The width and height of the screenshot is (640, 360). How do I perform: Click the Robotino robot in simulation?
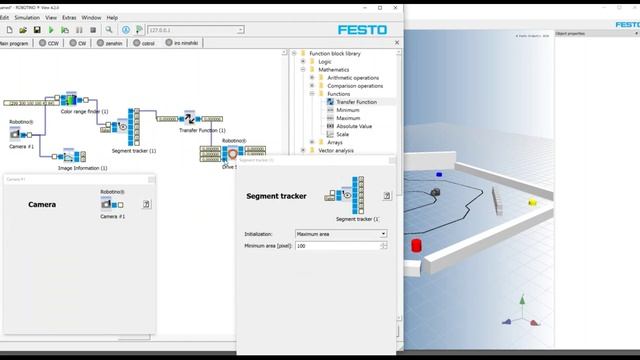pos(435,192)
